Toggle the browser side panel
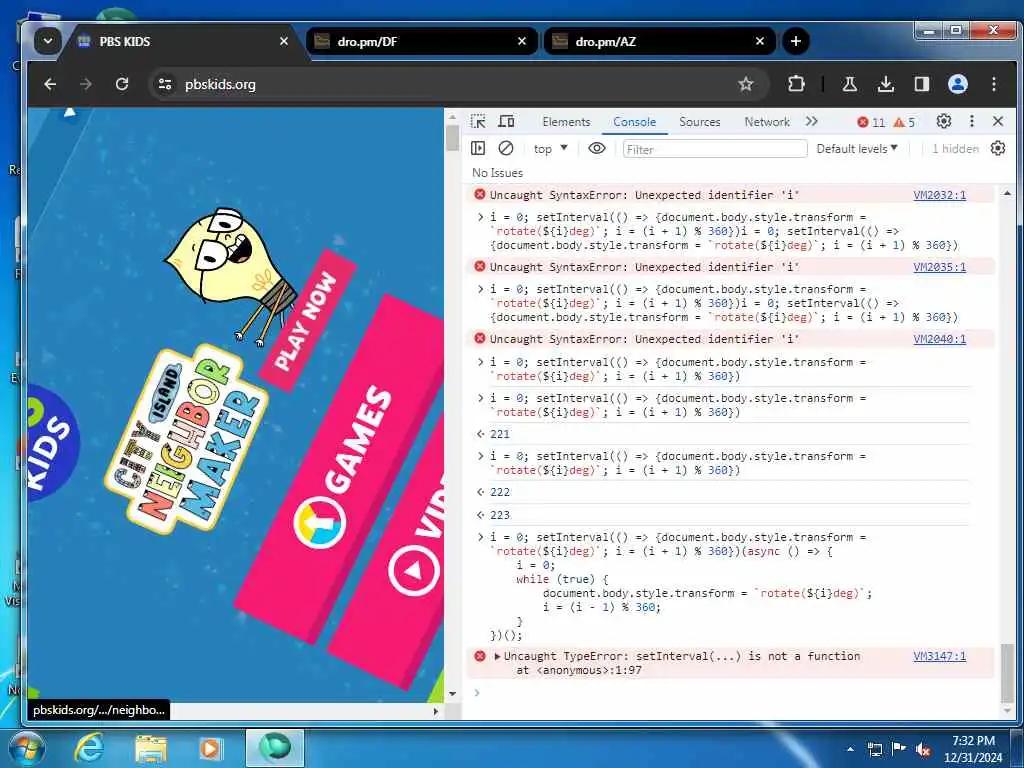This screenshot has width=1024, height=768. click(921, 84)
